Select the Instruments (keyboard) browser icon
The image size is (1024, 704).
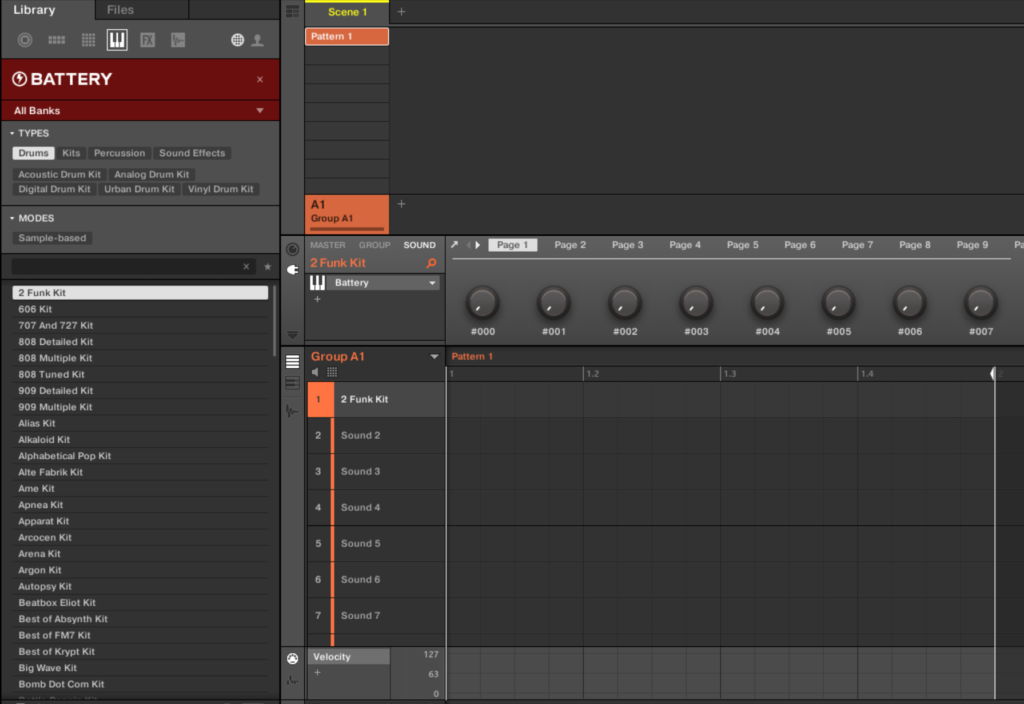point(117,40)
